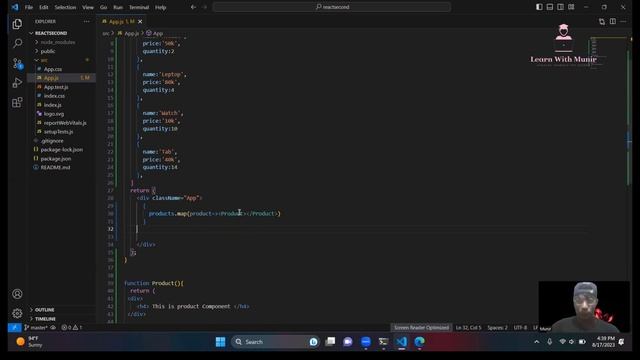Open the Source Control view
This screenshot has width=640, height=360.
click(17, 63)
